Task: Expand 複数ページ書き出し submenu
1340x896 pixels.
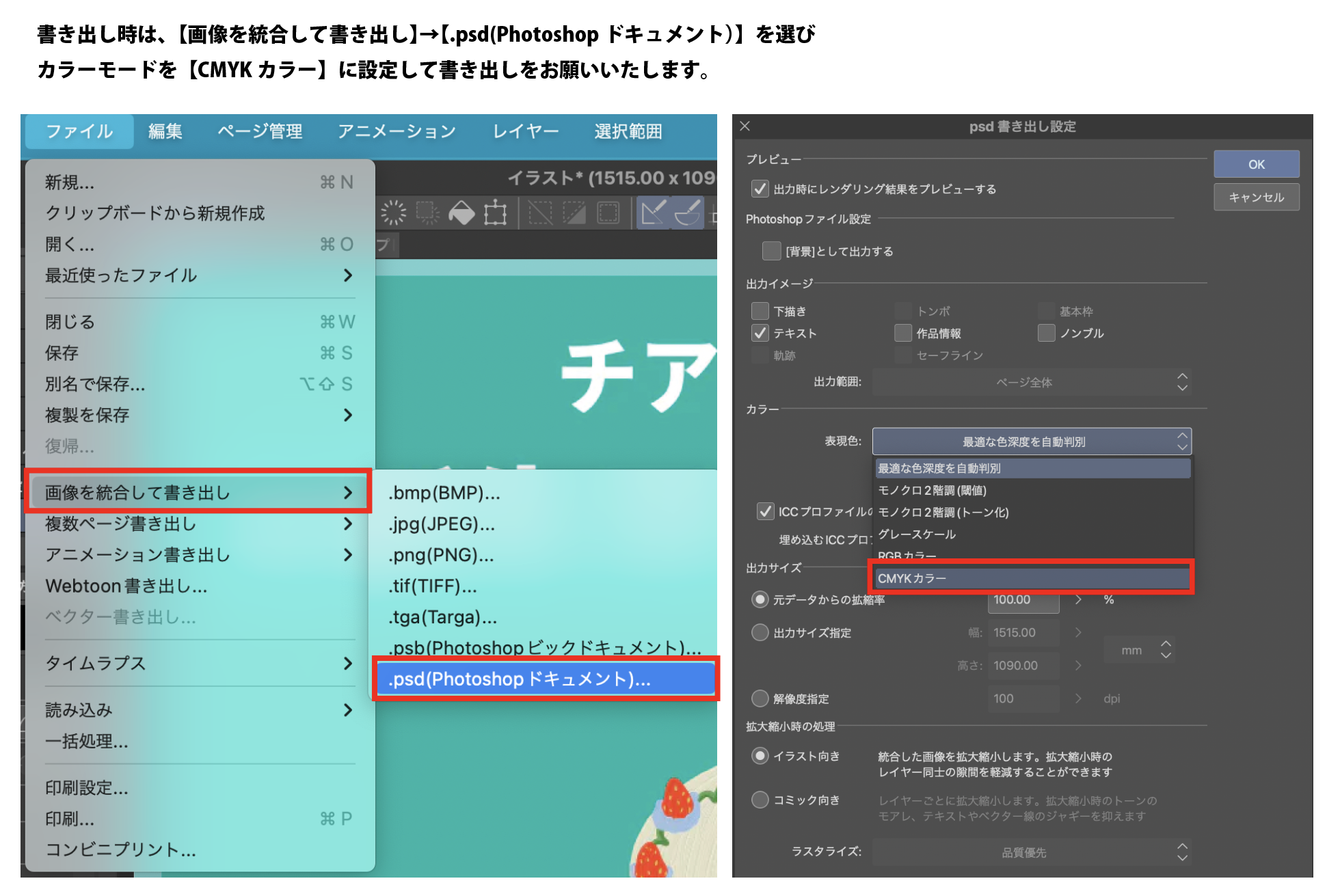Action: pos(200,524)
